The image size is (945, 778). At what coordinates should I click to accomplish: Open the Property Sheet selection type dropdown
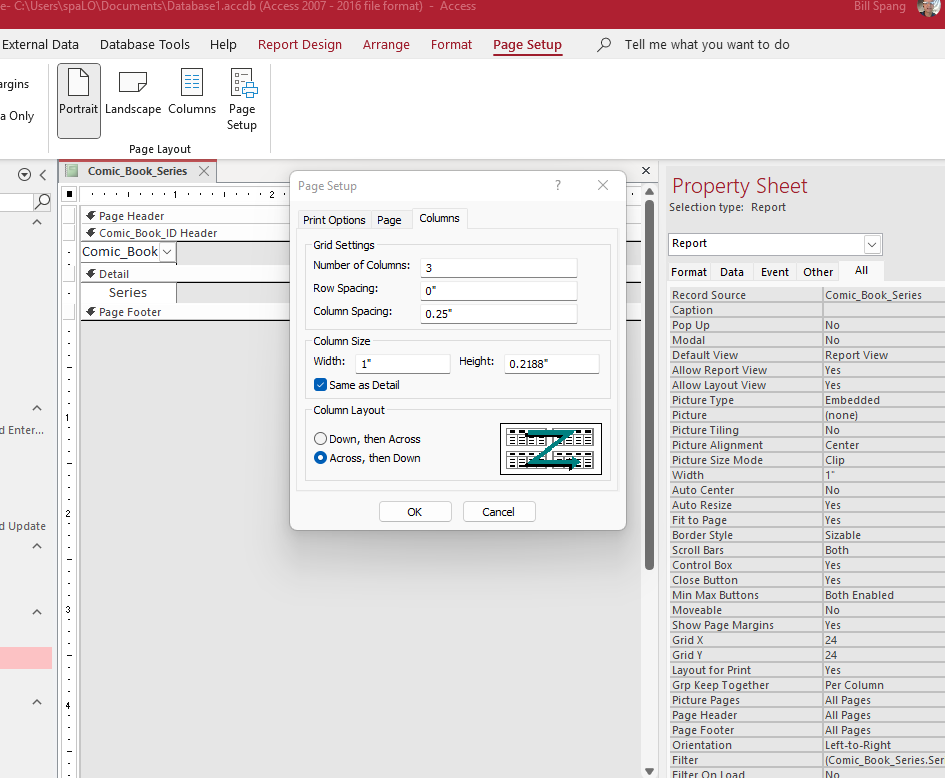[x=871, y=244]
